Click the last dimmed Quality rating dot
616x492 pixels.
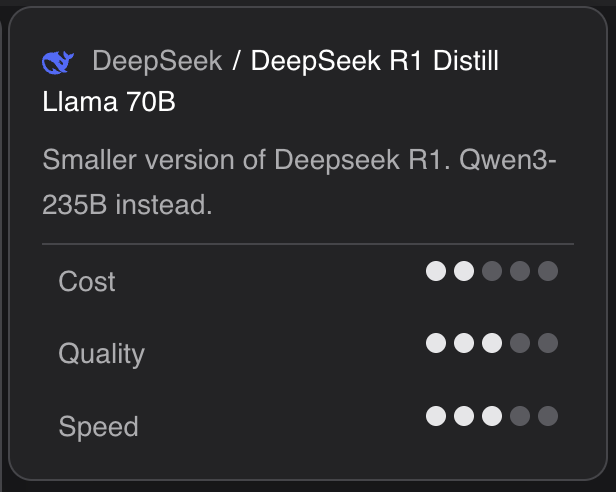click(548, 343)
